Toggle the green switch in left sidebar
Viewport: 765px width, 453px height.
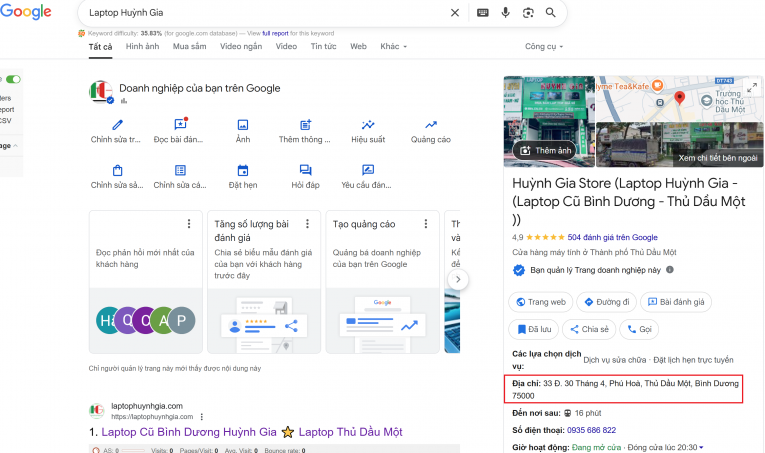13,79
